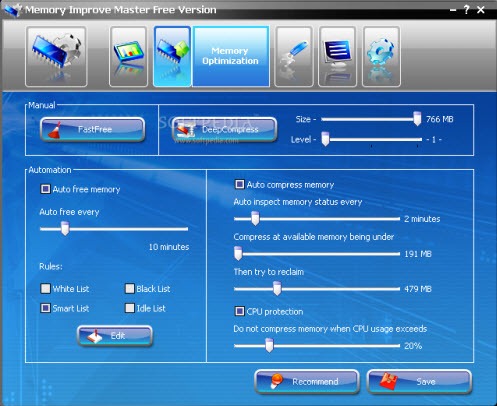Save the optimization settings
The height and width of the screenshot is (406, 497).
[419, 382]
